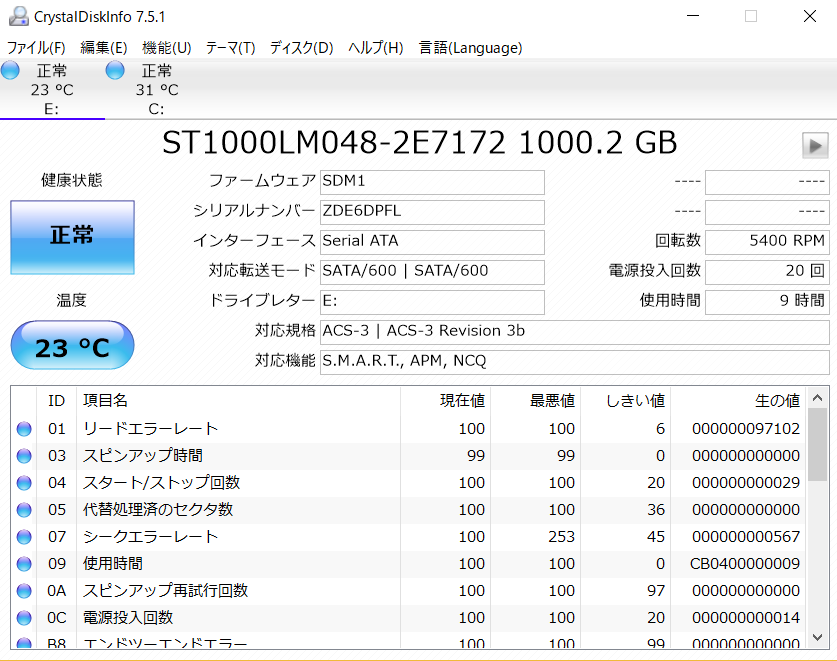
Task: Click the rotation field 5400 RPM
Action: point(767,242)
